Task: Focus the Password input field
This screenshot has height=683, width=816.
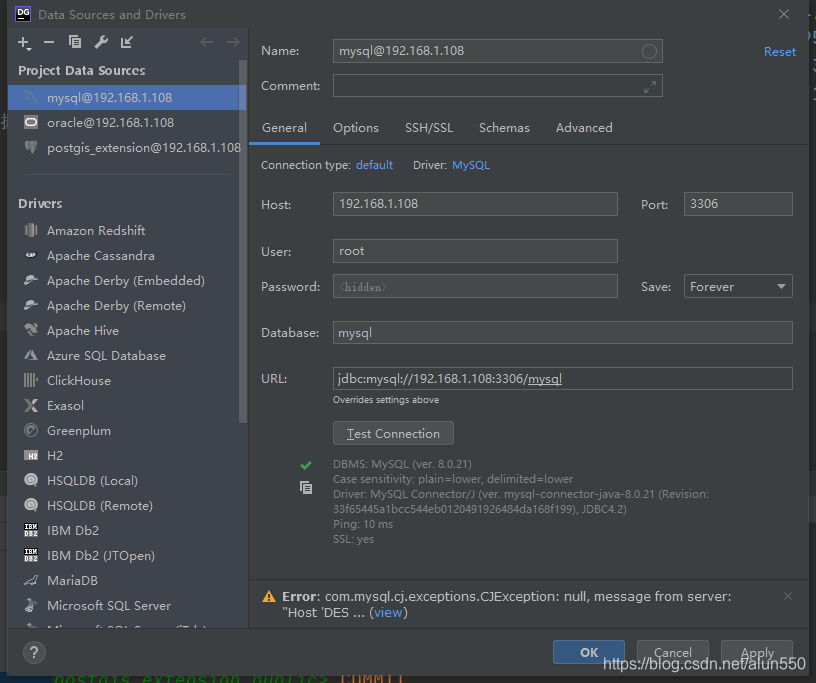Action: 475,286
